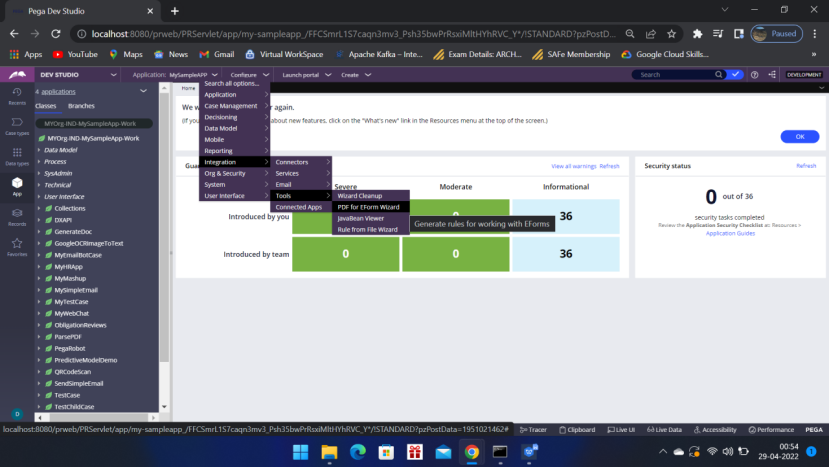Image resolution: width=830 pixels, height=467 pixels.
Task: Click Informational 36 tile for you
Action: pos(565,217)
